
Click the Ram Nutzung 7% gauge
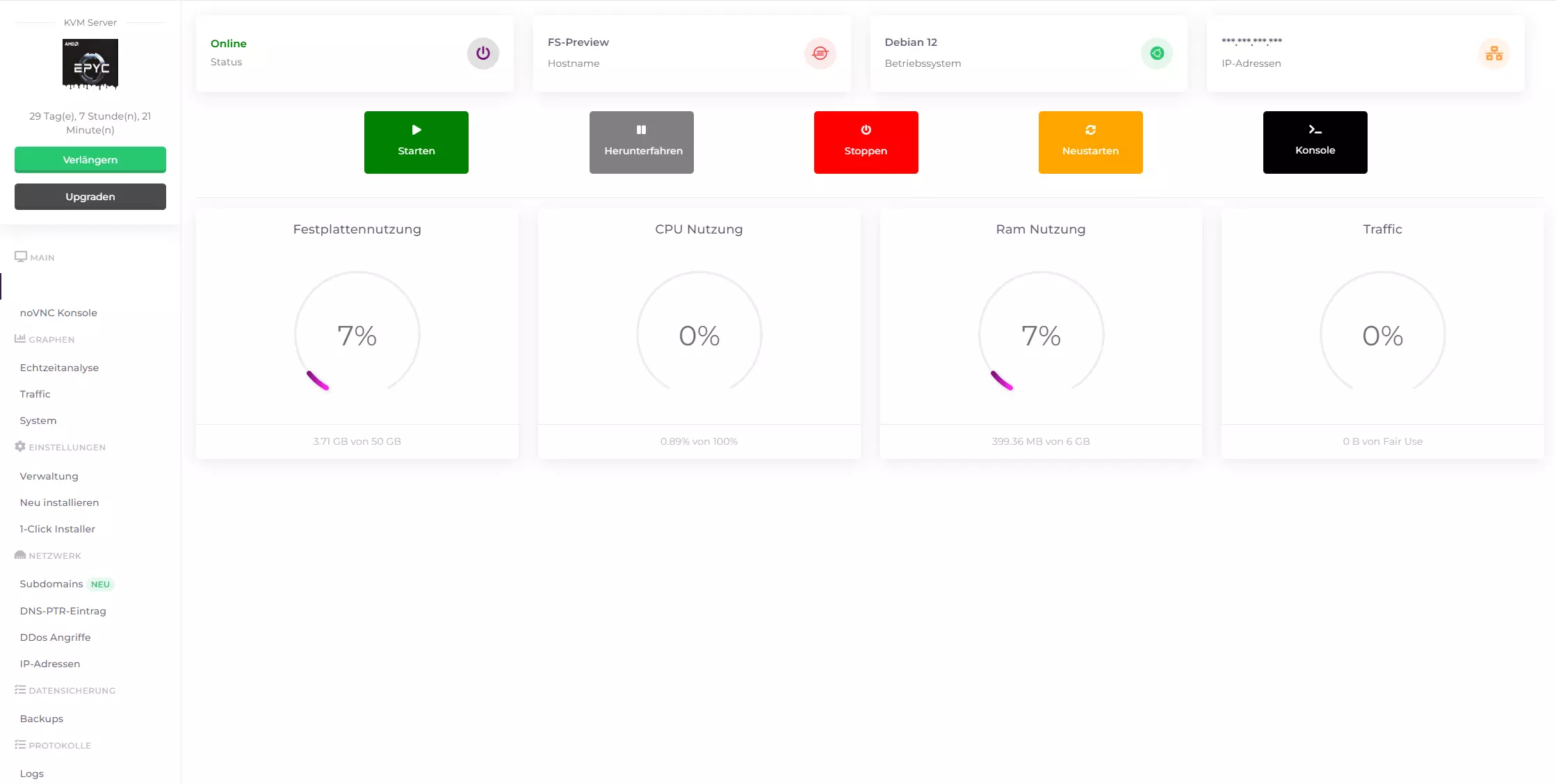point(1040,335)
